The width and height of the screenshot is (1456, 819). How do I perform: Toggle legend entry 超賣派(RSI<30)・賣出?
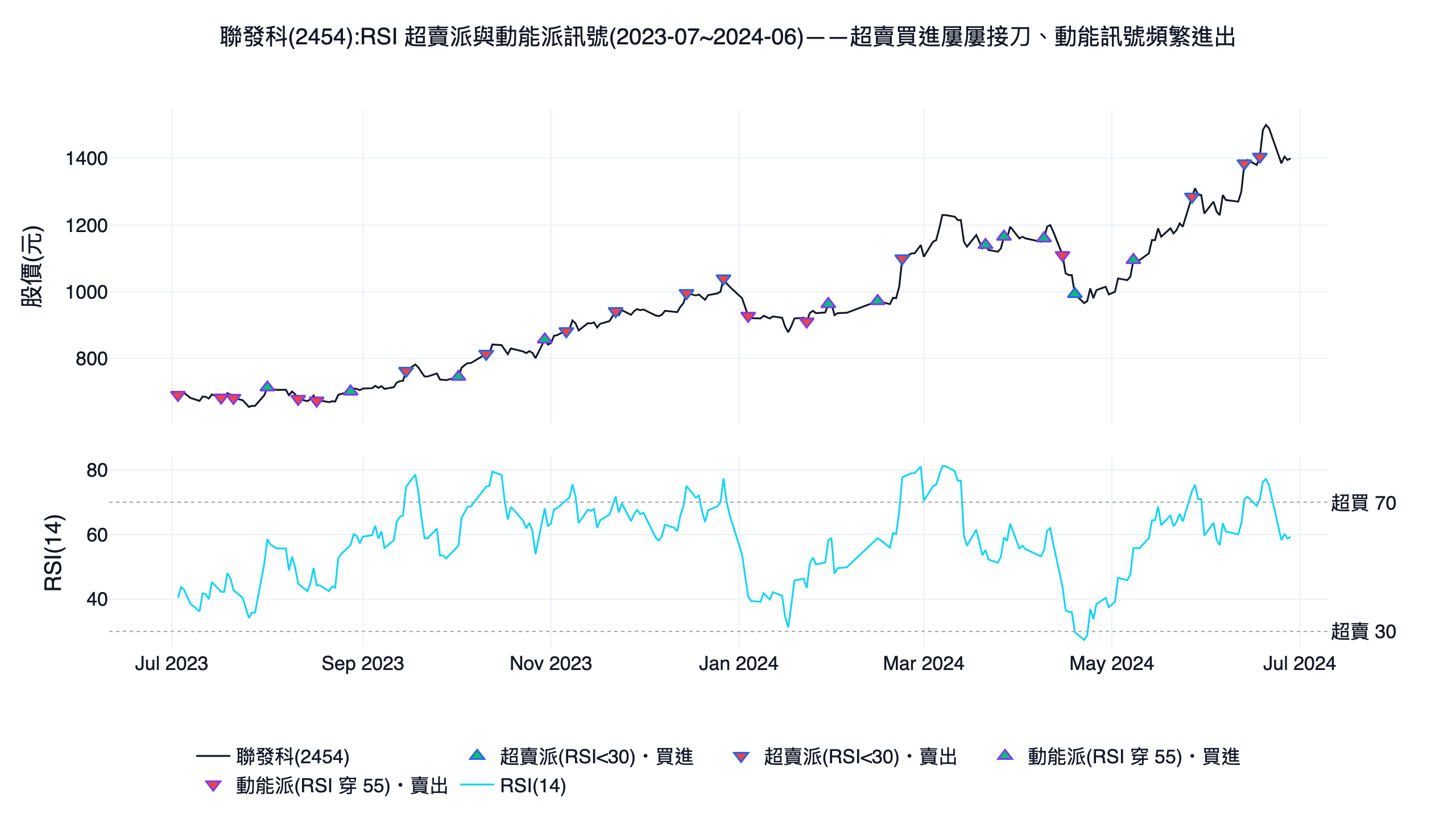pos(845,756)
